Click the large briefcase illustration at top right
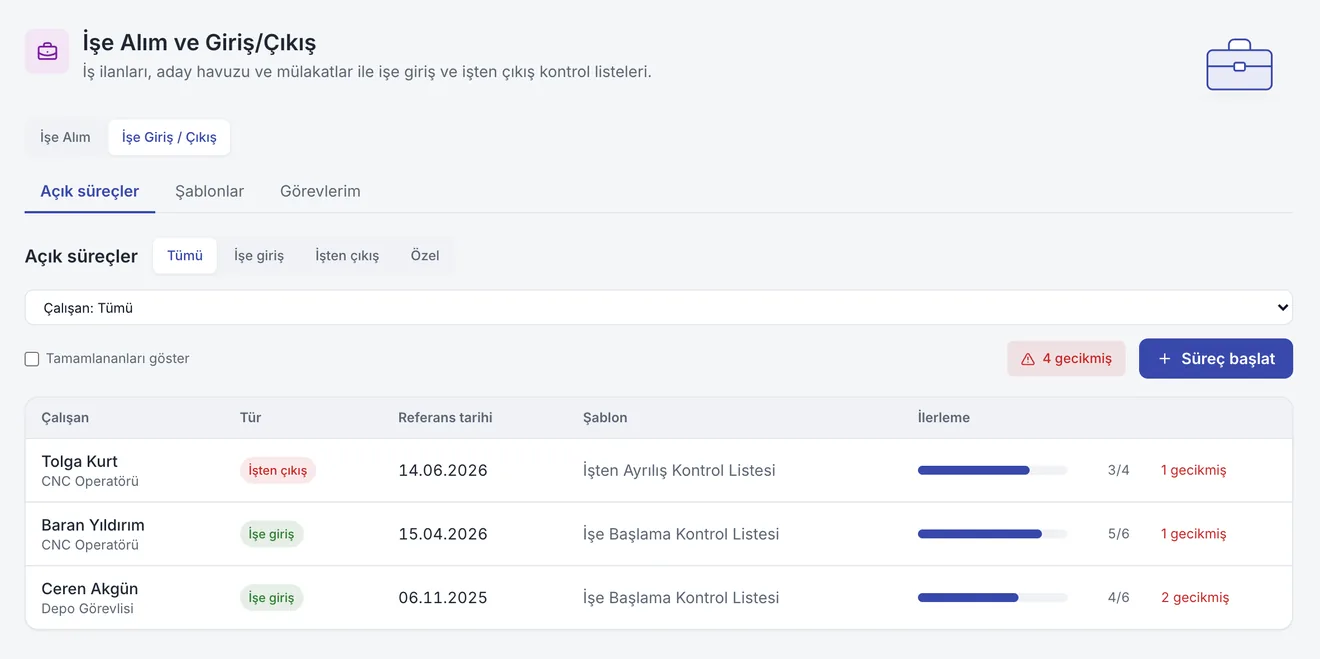Image resolution: width=1320 pixels, height=659 pixels. tap(1239, 65)
